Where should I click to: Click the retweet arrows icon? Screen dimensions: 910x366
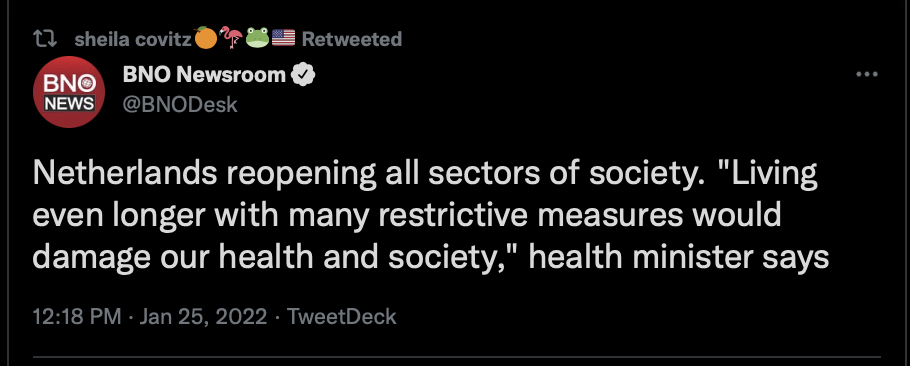(45, 39)
